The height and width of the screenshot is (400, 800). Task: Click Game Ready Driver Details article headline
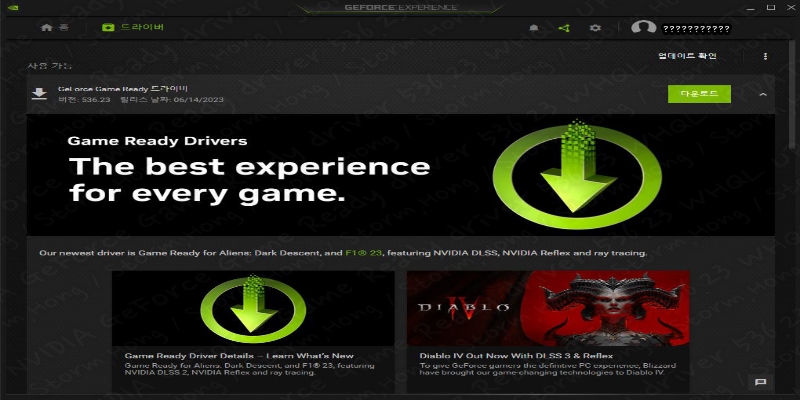[239, 356]
